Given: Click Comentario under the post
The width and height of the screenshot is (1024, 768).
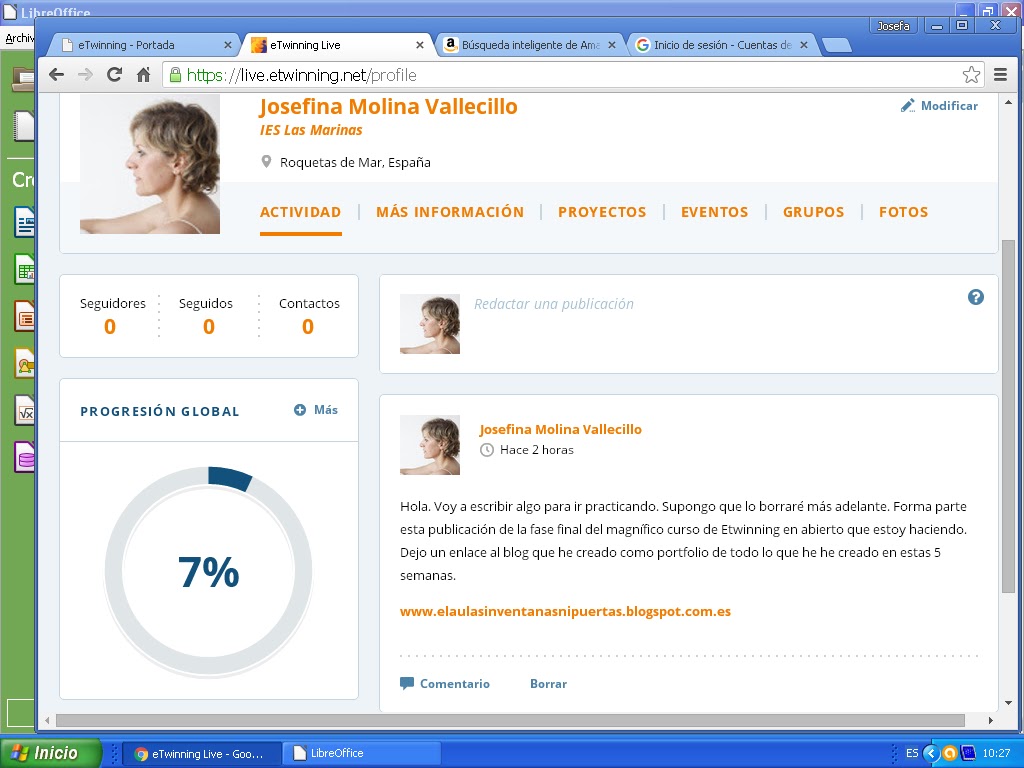Looking at the screenshot, I should pyautogui.click(x=455, y=684).
